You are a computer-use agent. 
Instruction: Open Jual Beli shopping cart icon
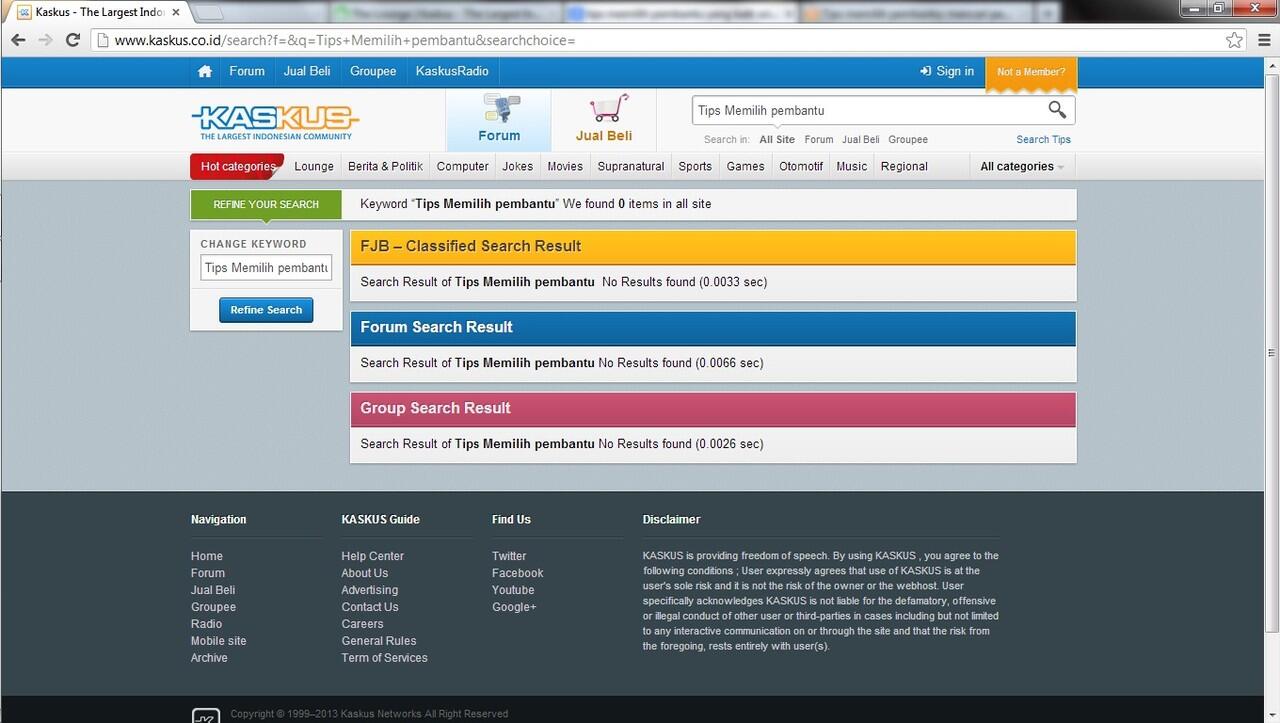(x=604, y=120)
